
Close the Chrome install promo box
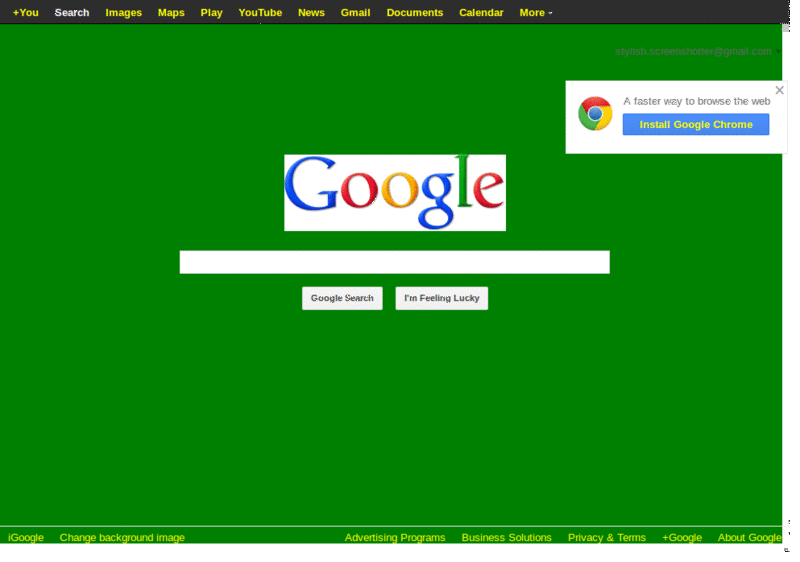[779, 90]
